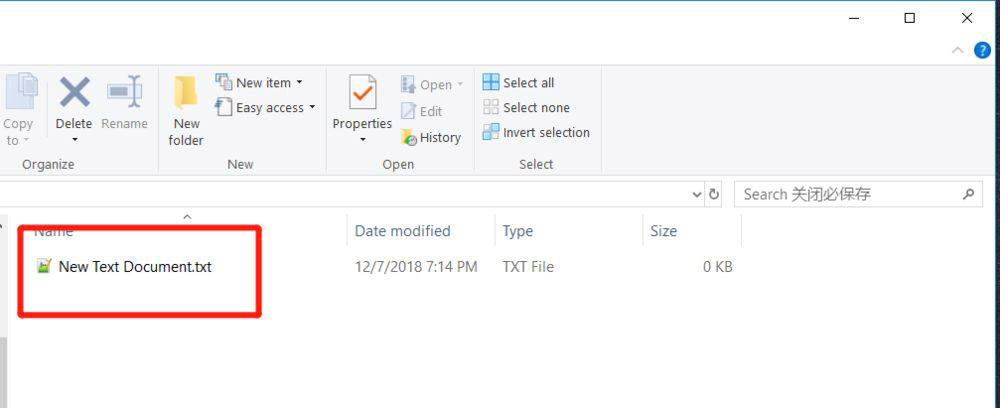Click the Rename icon in Organize
1000x408 pixels.
[125, 93]
